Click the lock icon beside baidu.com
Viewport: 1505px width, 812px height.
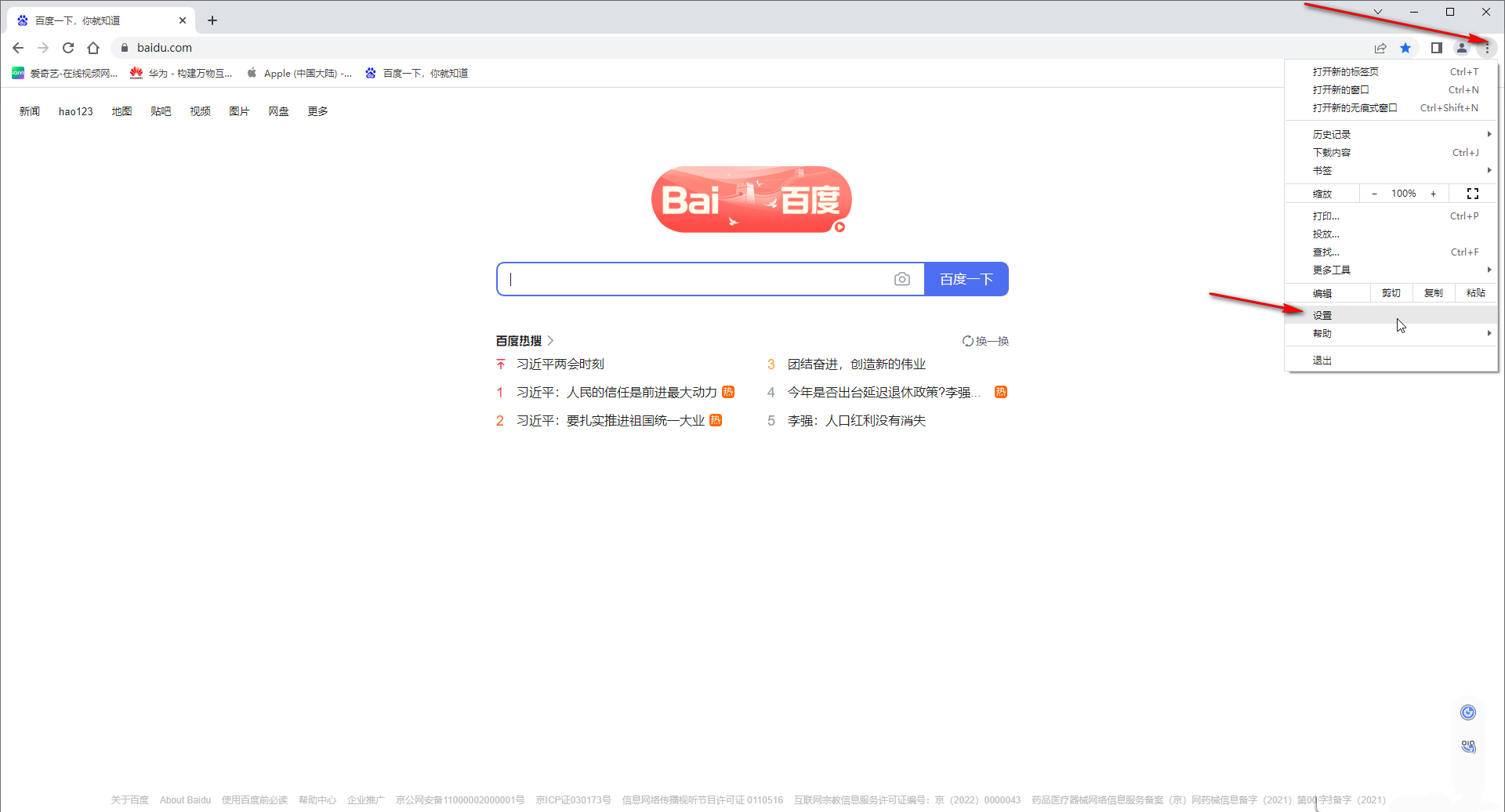point(124,48)
